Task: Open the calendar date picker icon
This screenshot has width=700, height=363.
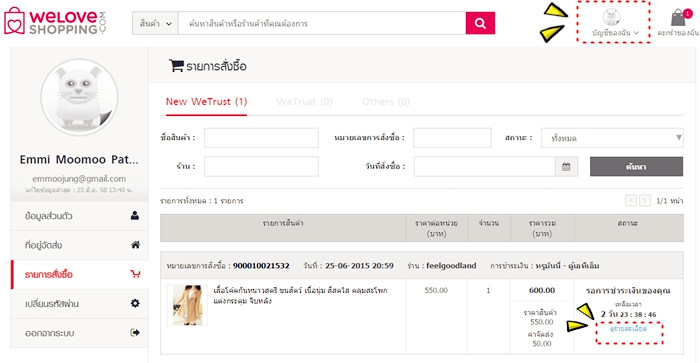Action: point(566,167)
